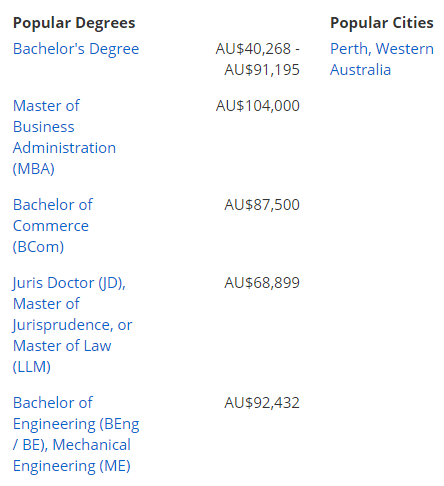This screenshot has width=444, height=486.
Task: Click the Popular Cities heading
Action: pos(382,23)
